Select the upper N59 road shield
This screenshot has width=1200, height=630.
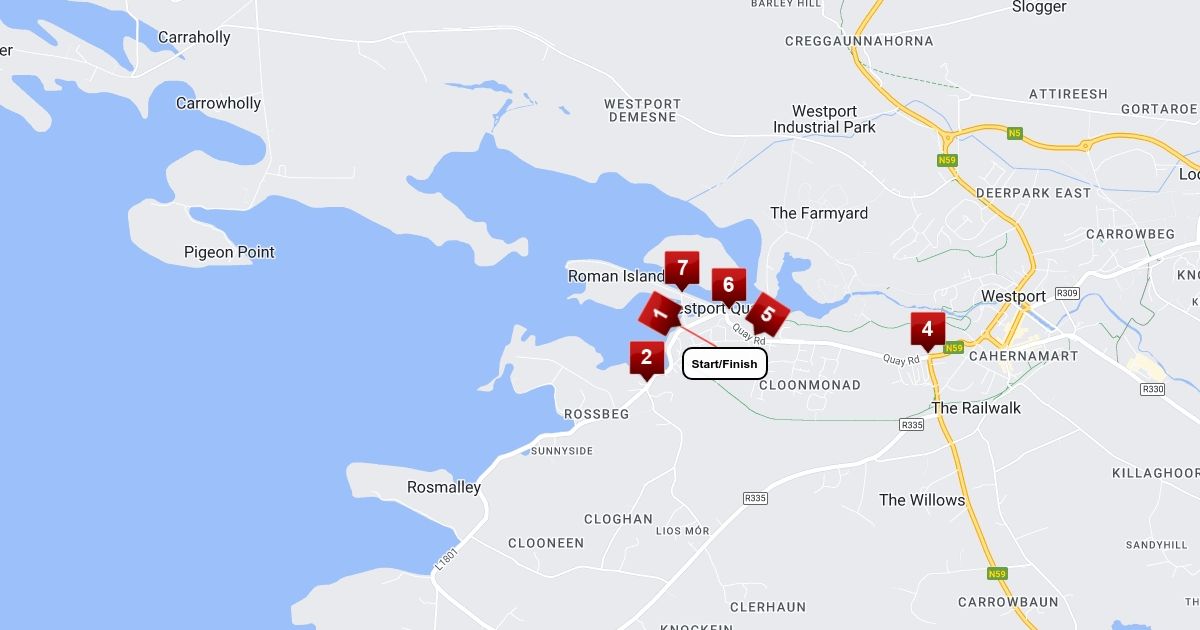coord(947,160)
